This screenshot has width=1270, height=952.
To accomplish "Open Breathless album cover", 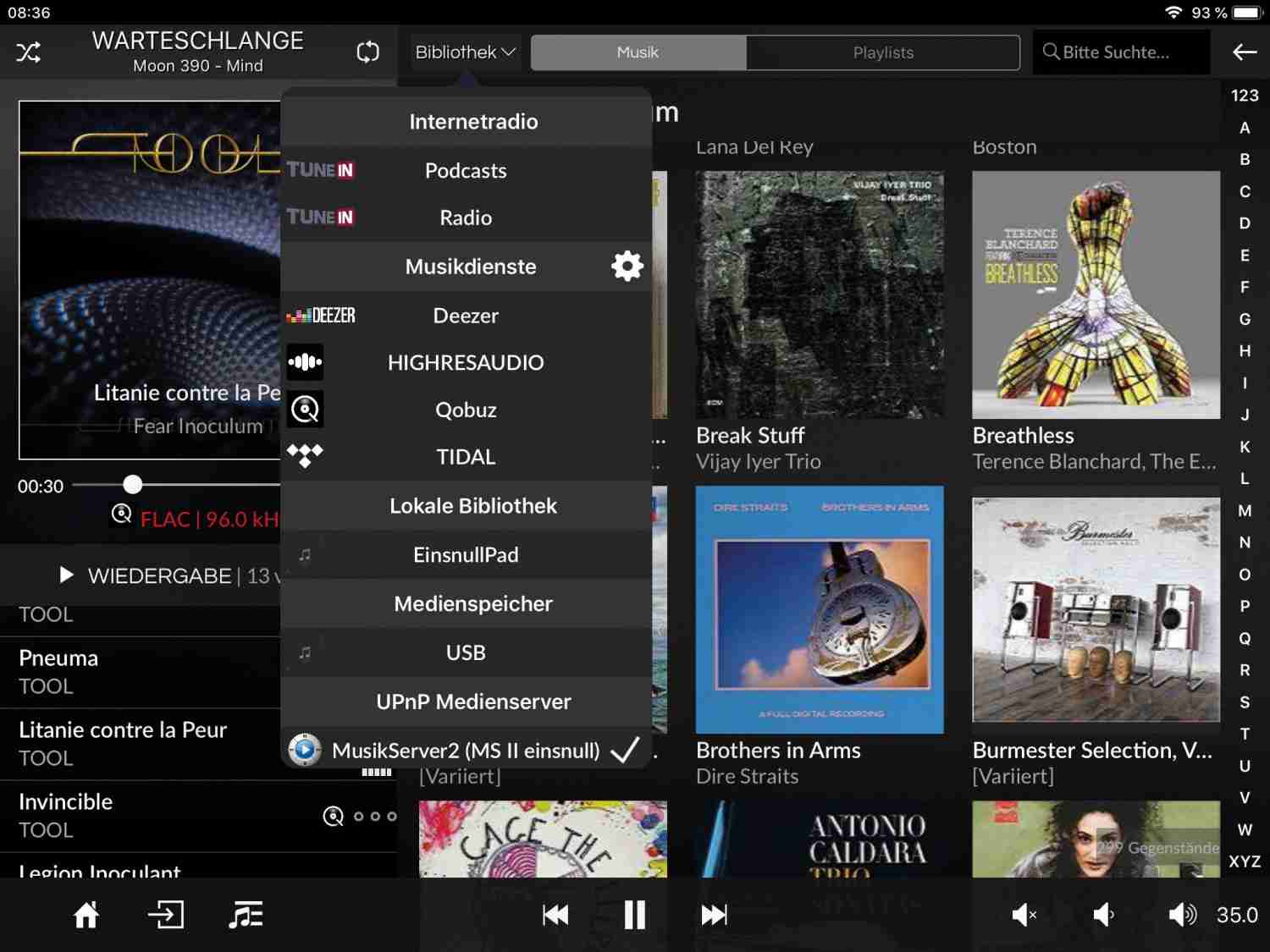I will click(x=1096, y=294).
